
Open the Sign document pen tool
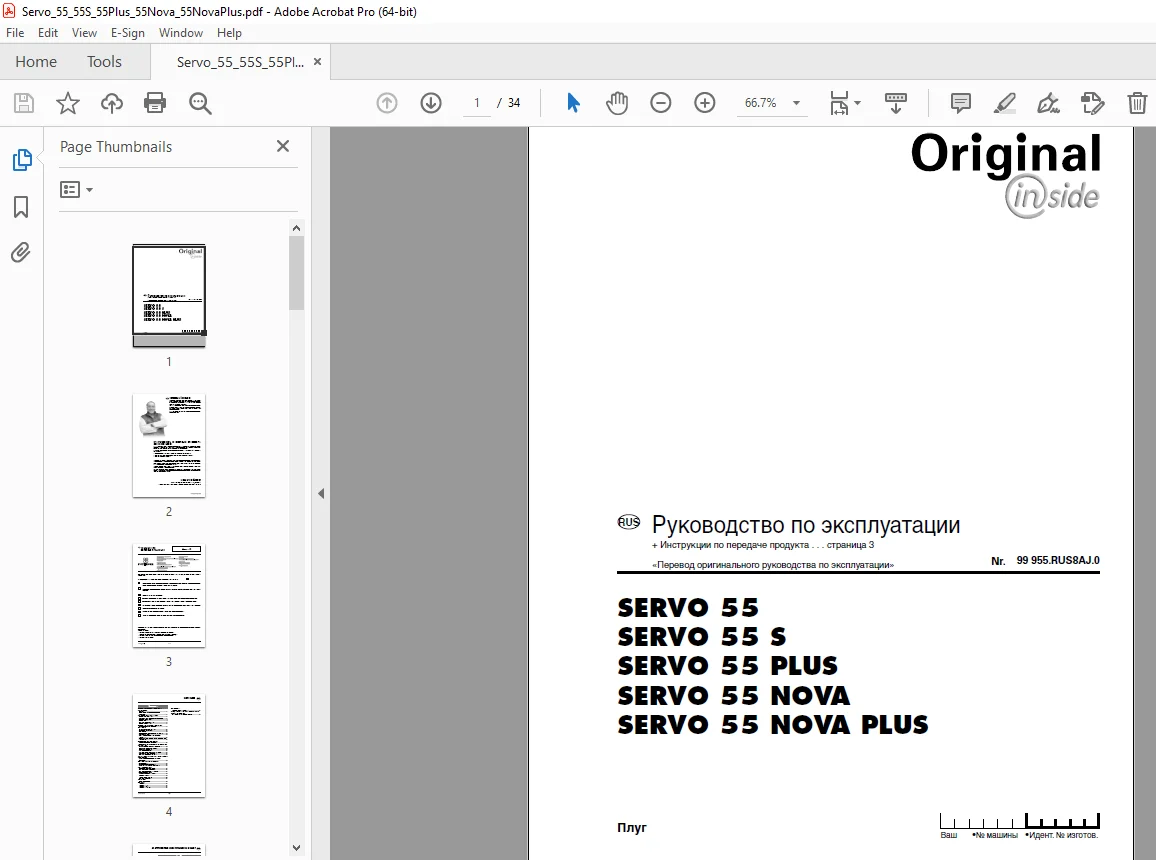click(1048, 103)
